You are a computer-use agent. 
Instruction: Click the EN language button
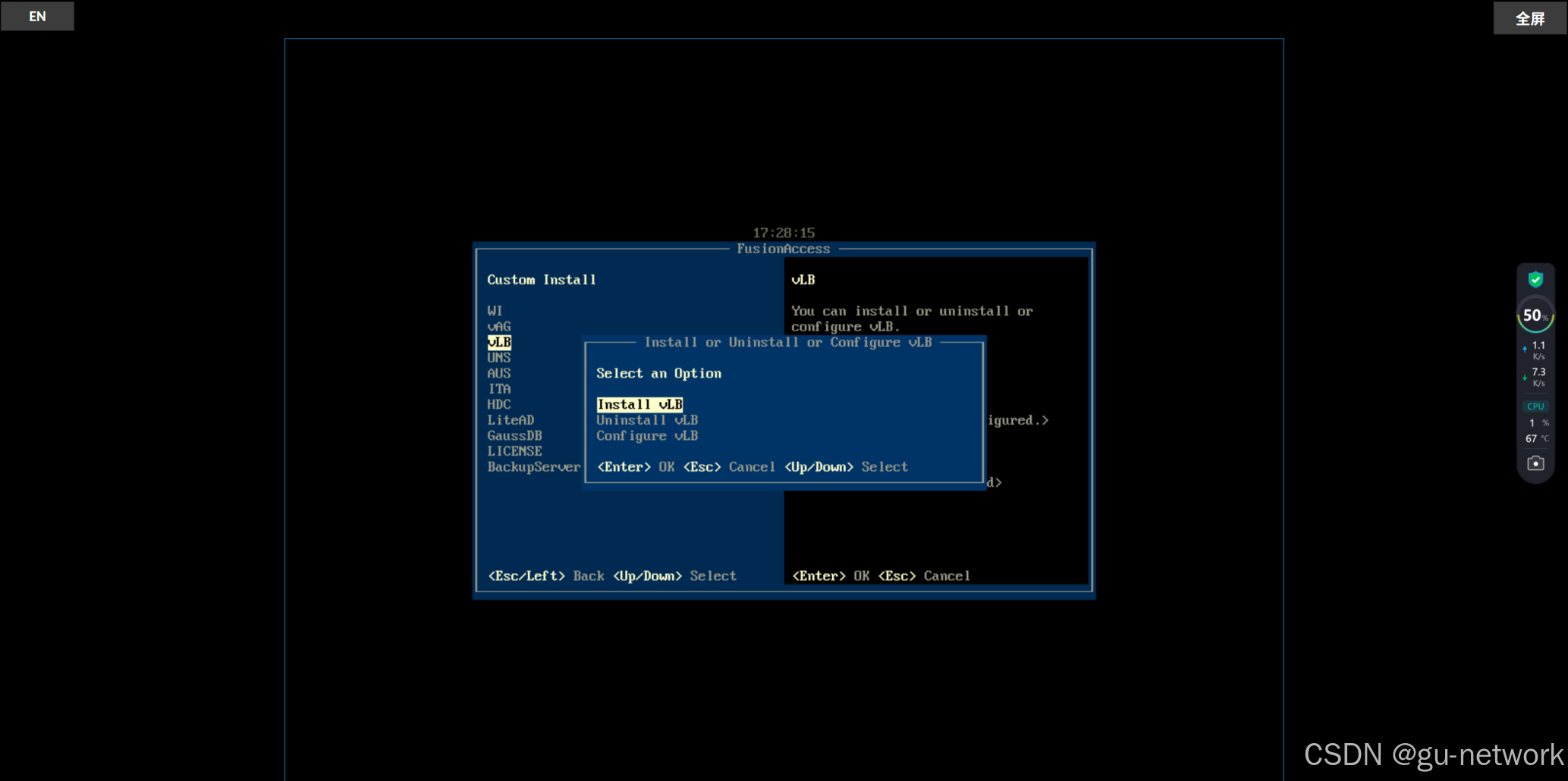click(37, 16)
